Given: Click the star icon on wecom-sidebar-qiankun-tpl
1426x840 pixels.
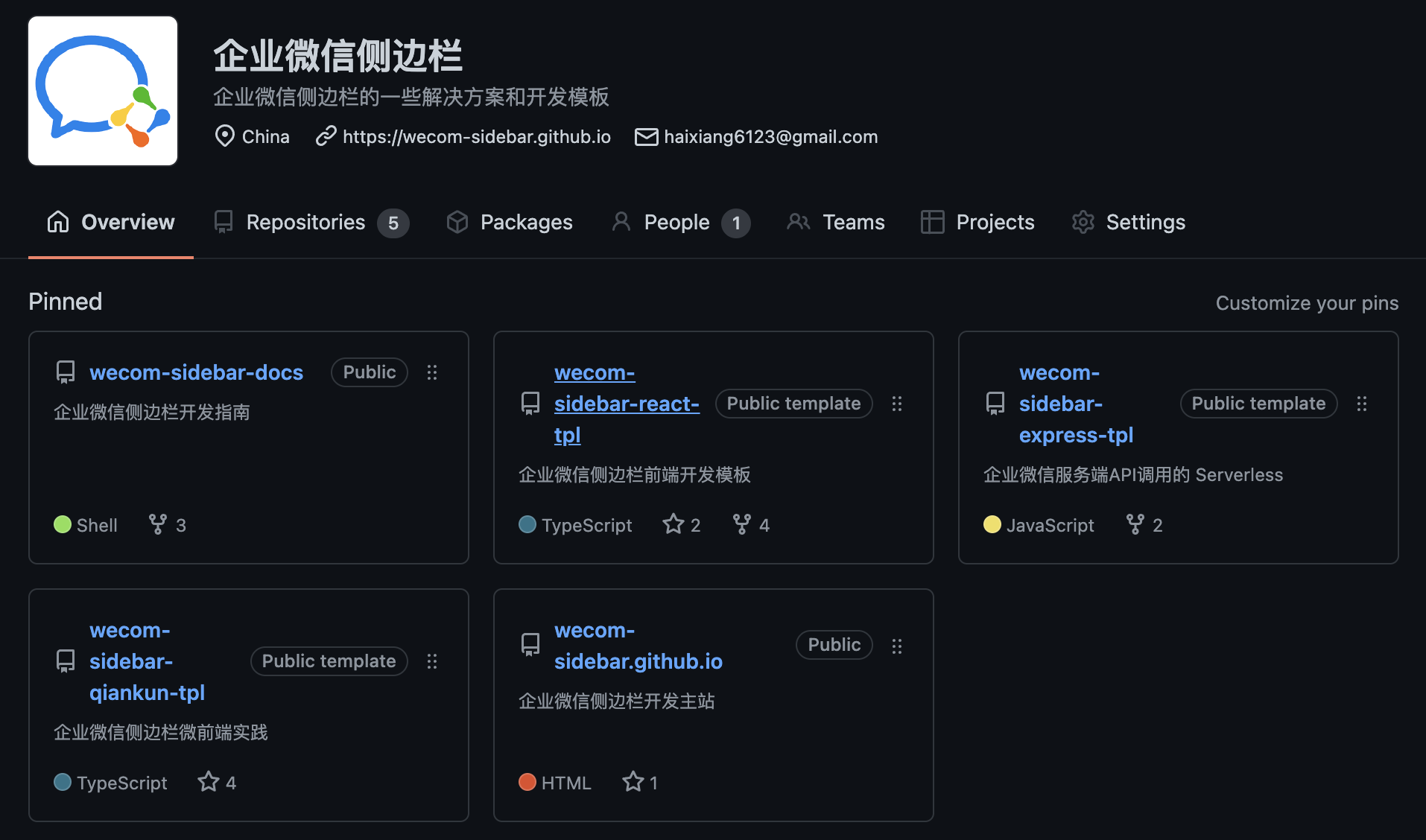Looking at the screenshot, I should point(209,782).
